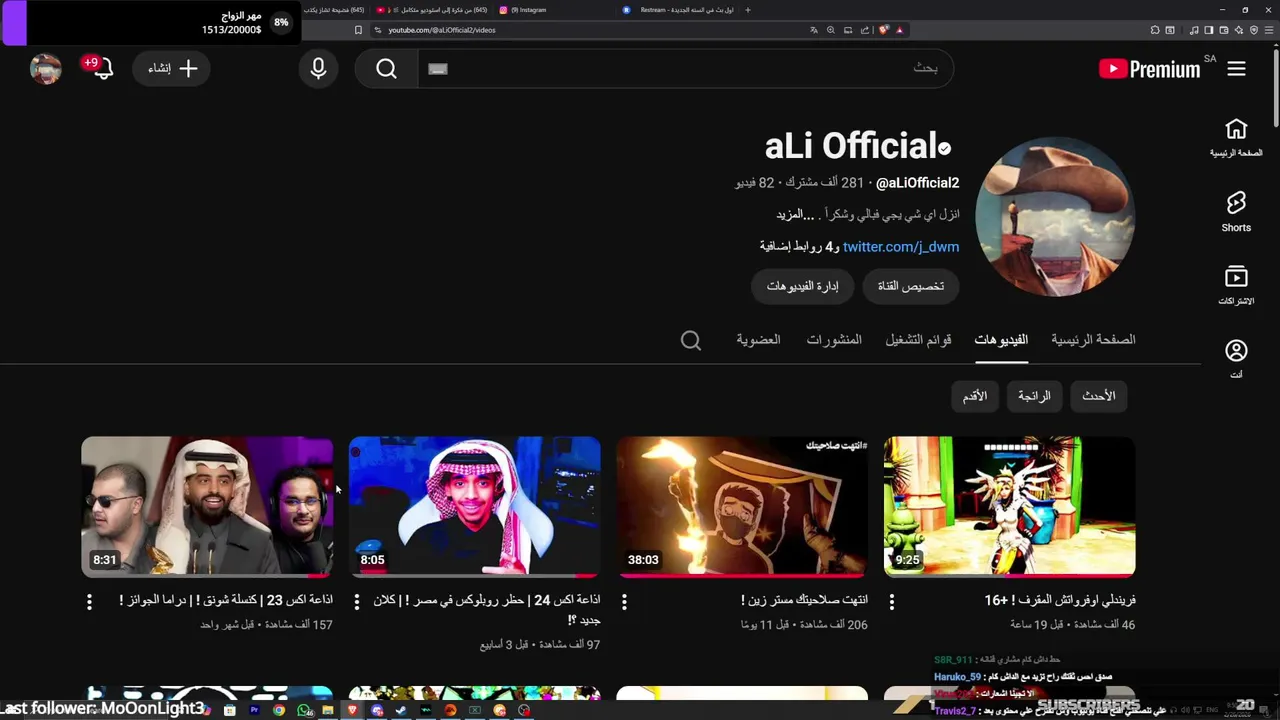Click bookmark icon in browser address bar

[358, 30]
